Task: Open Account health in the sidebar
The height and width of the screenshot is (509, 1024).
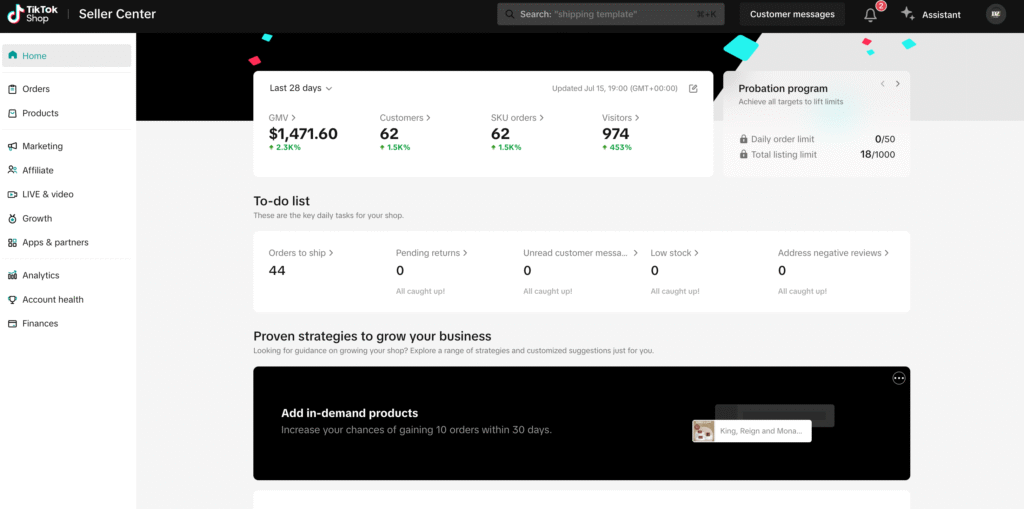Action: pyautogui.click(x=52, y=299)
